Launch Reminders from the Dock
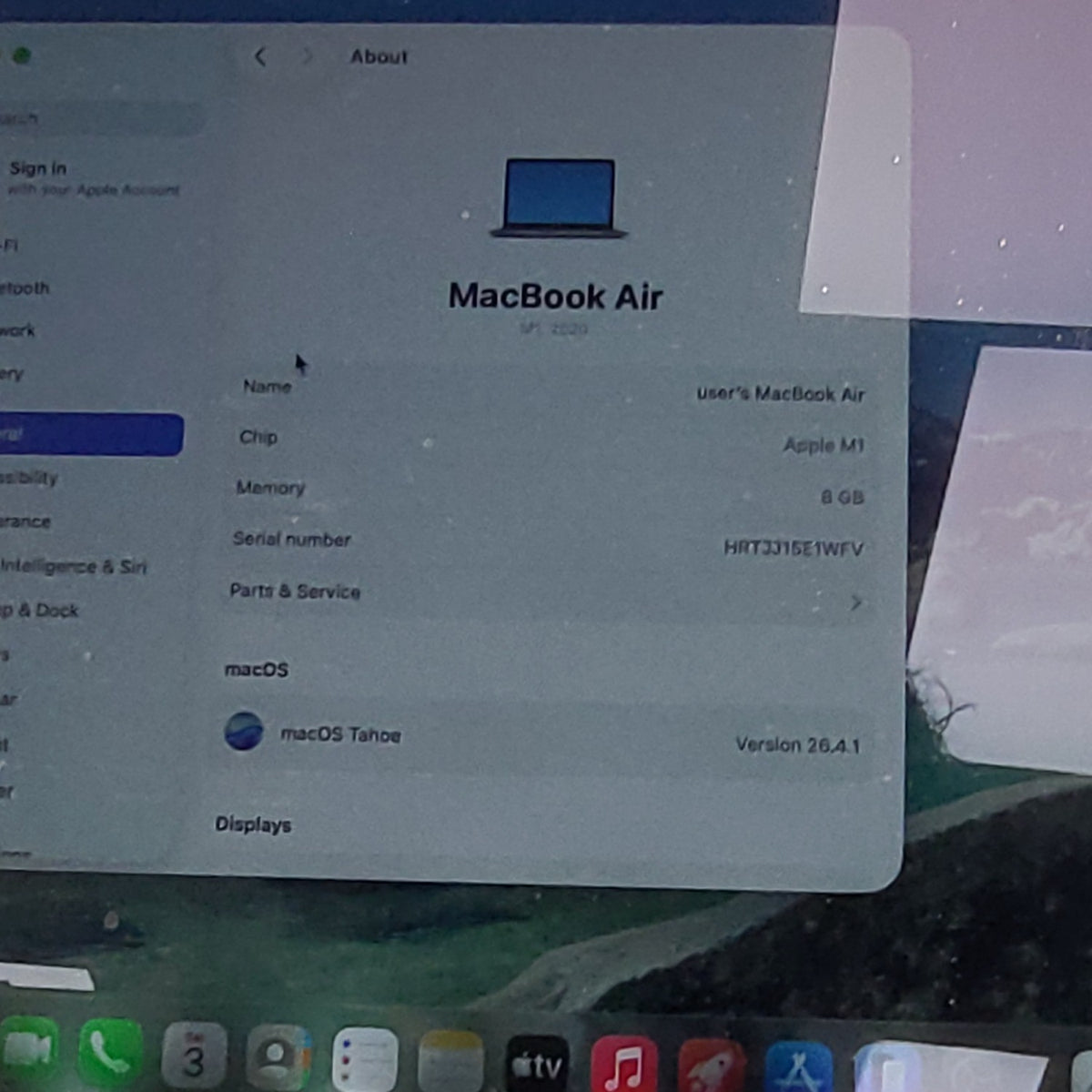The height and width of the screenshot is (1092, 1092). [x=365, y=1059]
